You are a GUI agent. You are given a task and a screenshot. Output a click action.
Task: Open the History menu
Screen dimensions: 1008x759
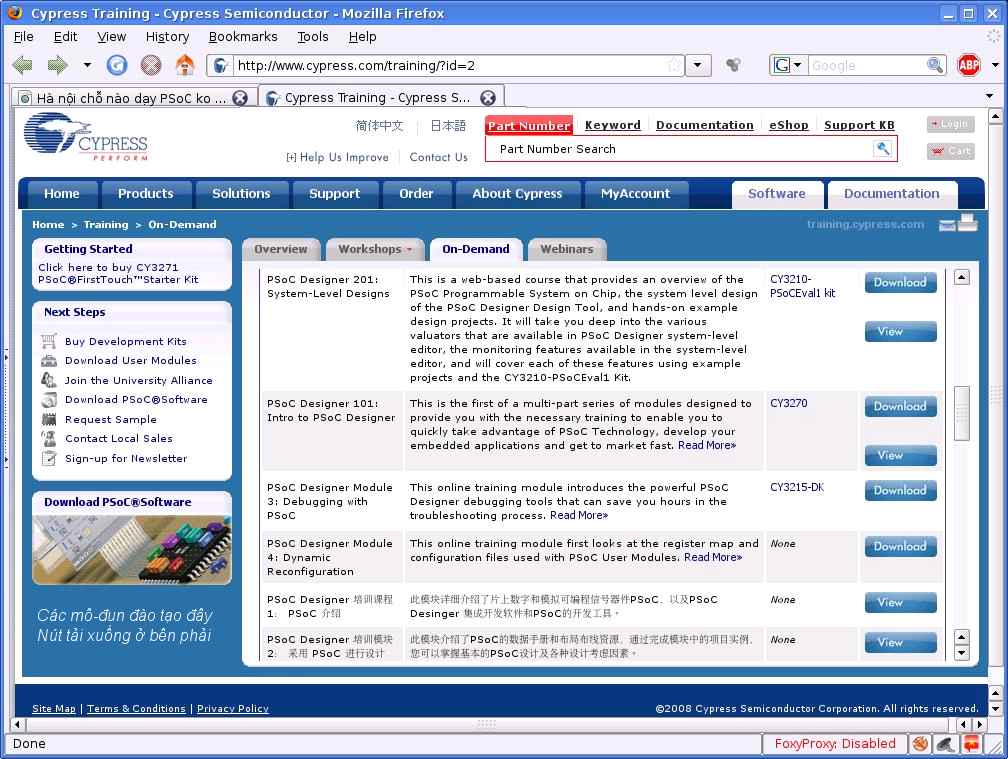coord(167,37)
